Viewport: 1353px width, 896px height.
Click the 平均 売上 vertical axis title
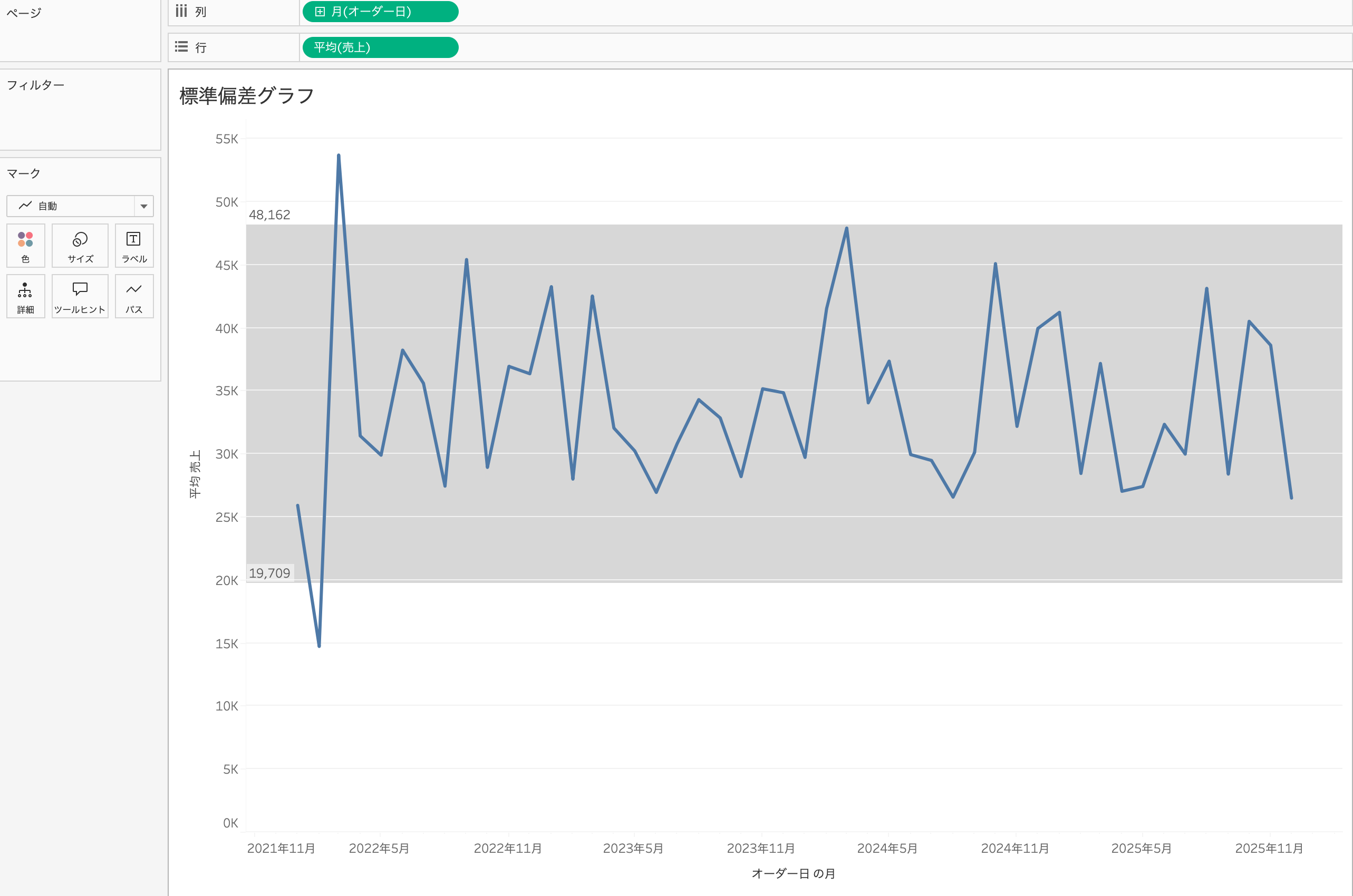195,474
